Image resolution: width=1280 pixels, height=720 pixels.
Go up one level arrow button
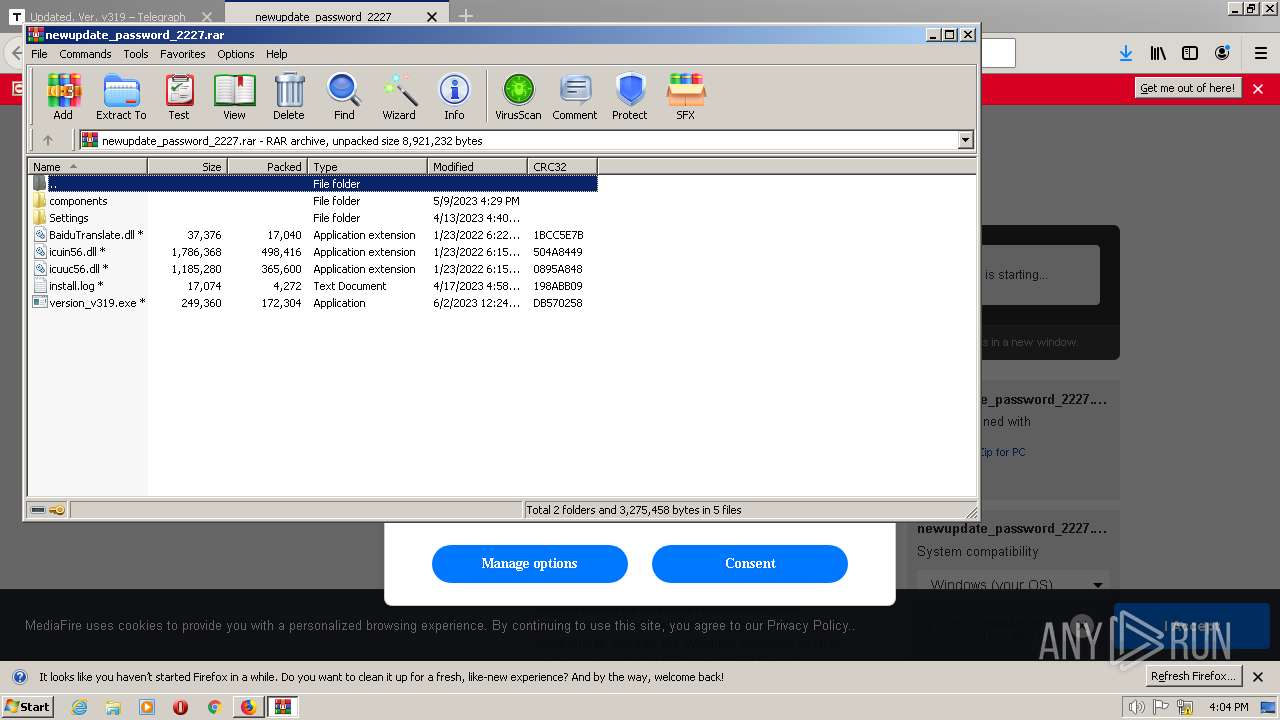[47, 140]
